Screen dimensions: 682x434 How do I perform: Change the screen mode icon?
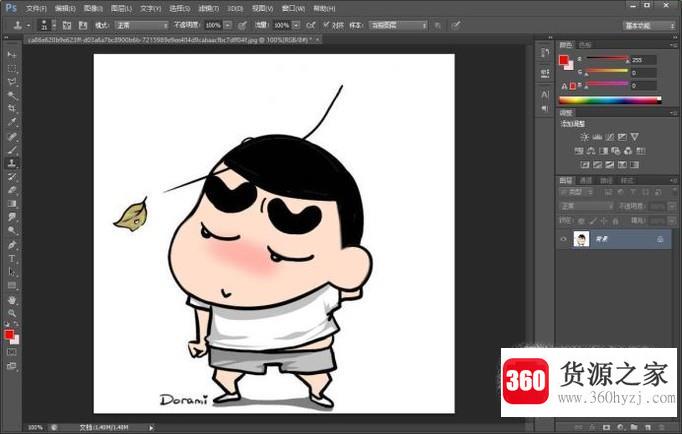(12, 366)
